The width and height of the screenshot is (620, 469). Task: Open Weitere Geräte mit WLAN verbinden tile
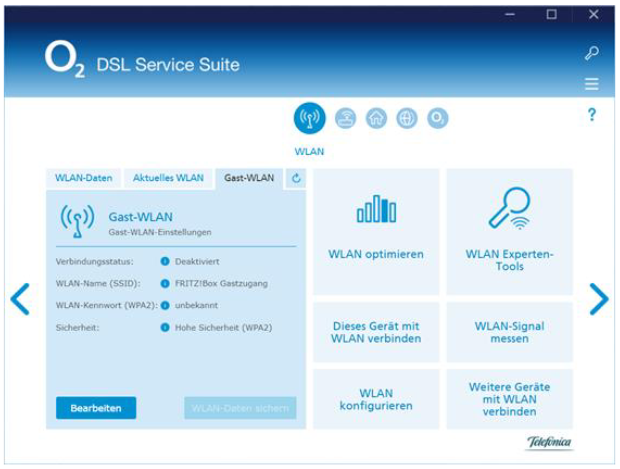[510, 399]
